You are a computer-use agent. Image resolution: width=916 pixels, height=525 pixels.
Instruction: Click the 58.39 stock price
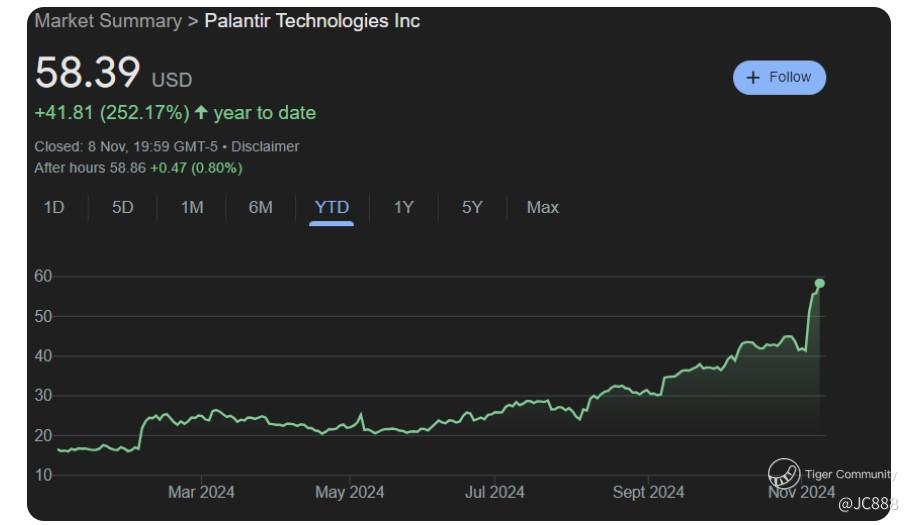(x=88, y=73)
